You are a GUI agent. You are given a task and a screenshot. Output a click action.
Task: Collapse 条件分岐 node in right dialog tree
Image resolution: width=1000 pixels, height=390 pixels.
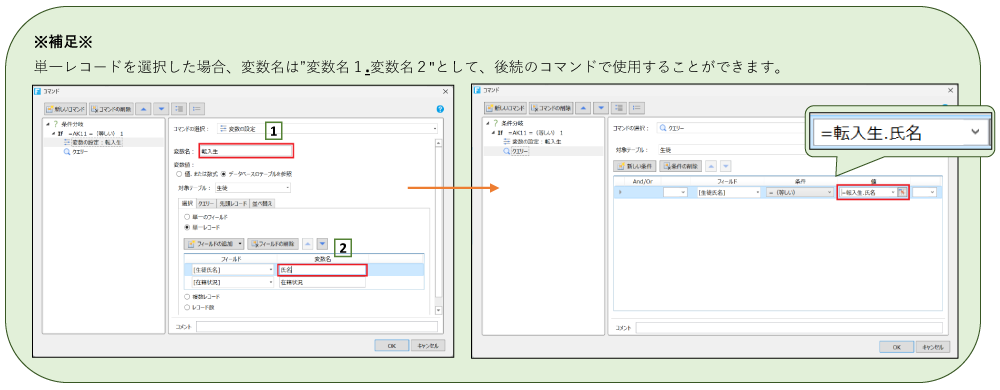[x=488, y=124]
